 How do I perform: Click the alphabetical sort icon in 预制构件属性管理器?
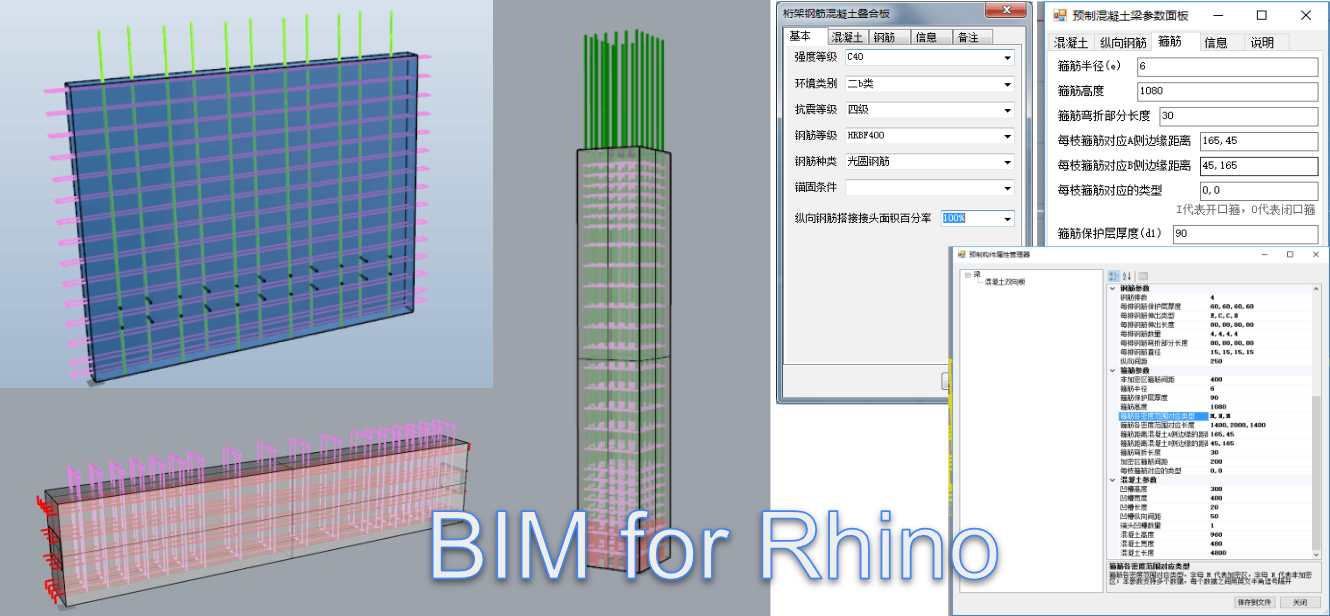[x=1126, y=276]
